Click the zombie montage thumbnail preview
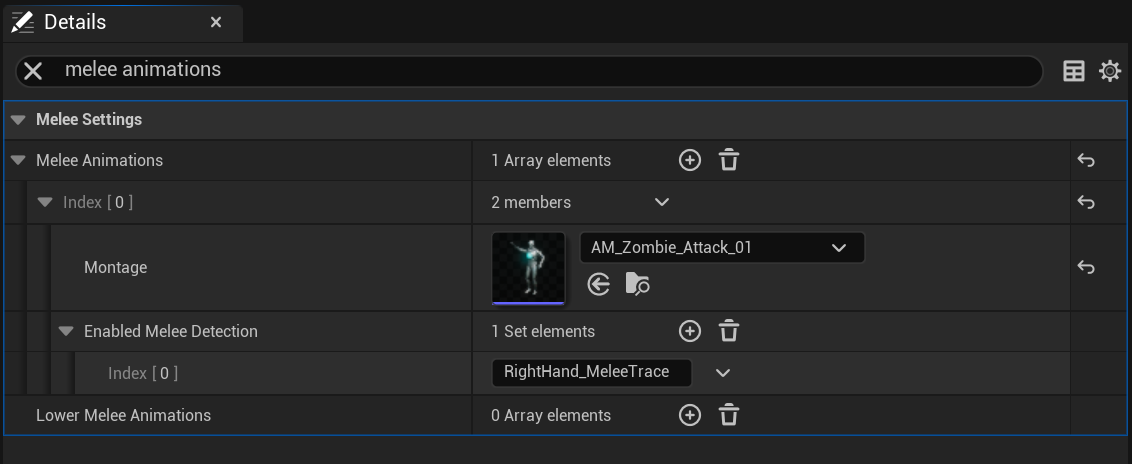 tap(529, 267)
